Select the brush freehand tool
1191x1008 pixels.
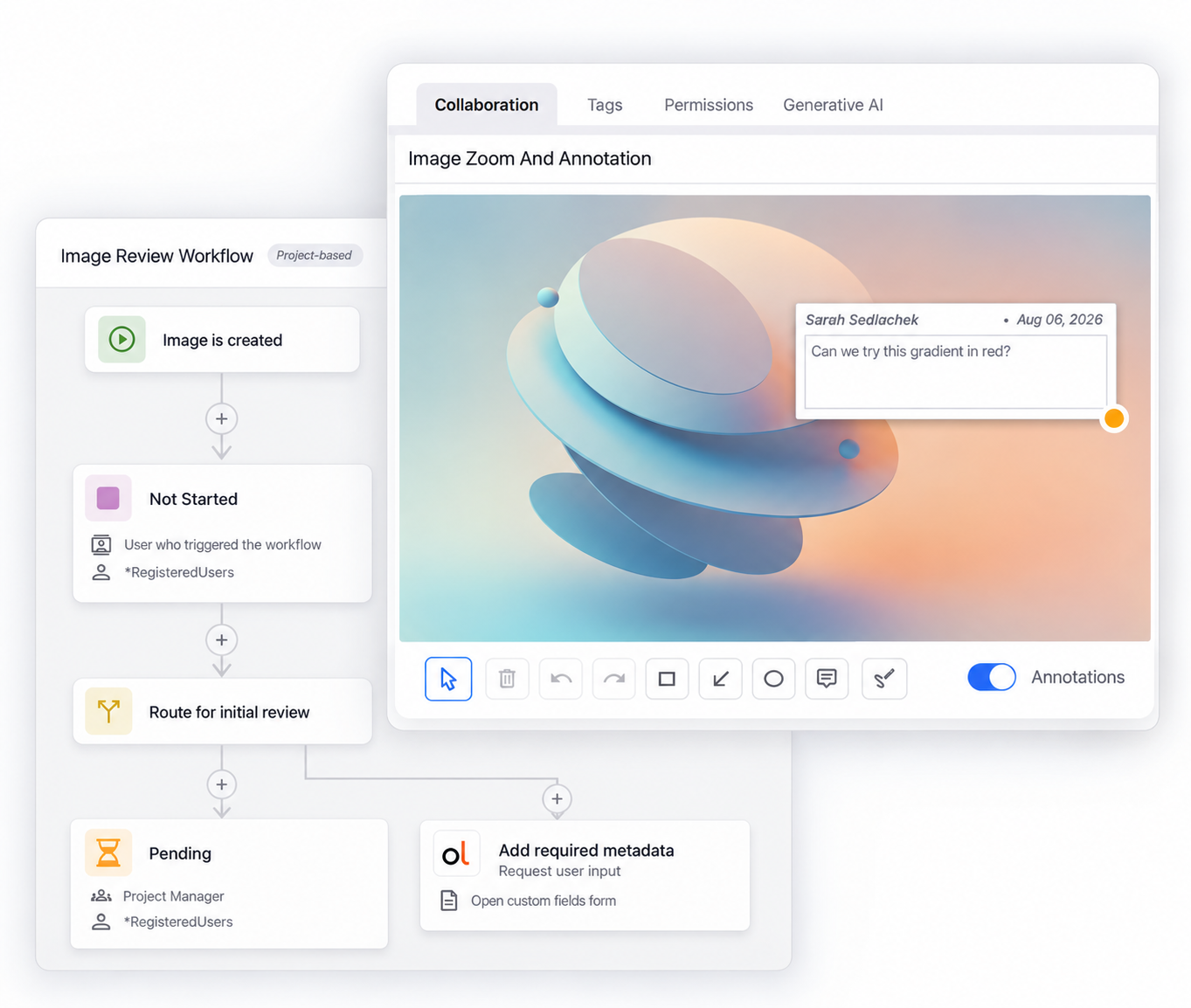[x=884, y=679]
